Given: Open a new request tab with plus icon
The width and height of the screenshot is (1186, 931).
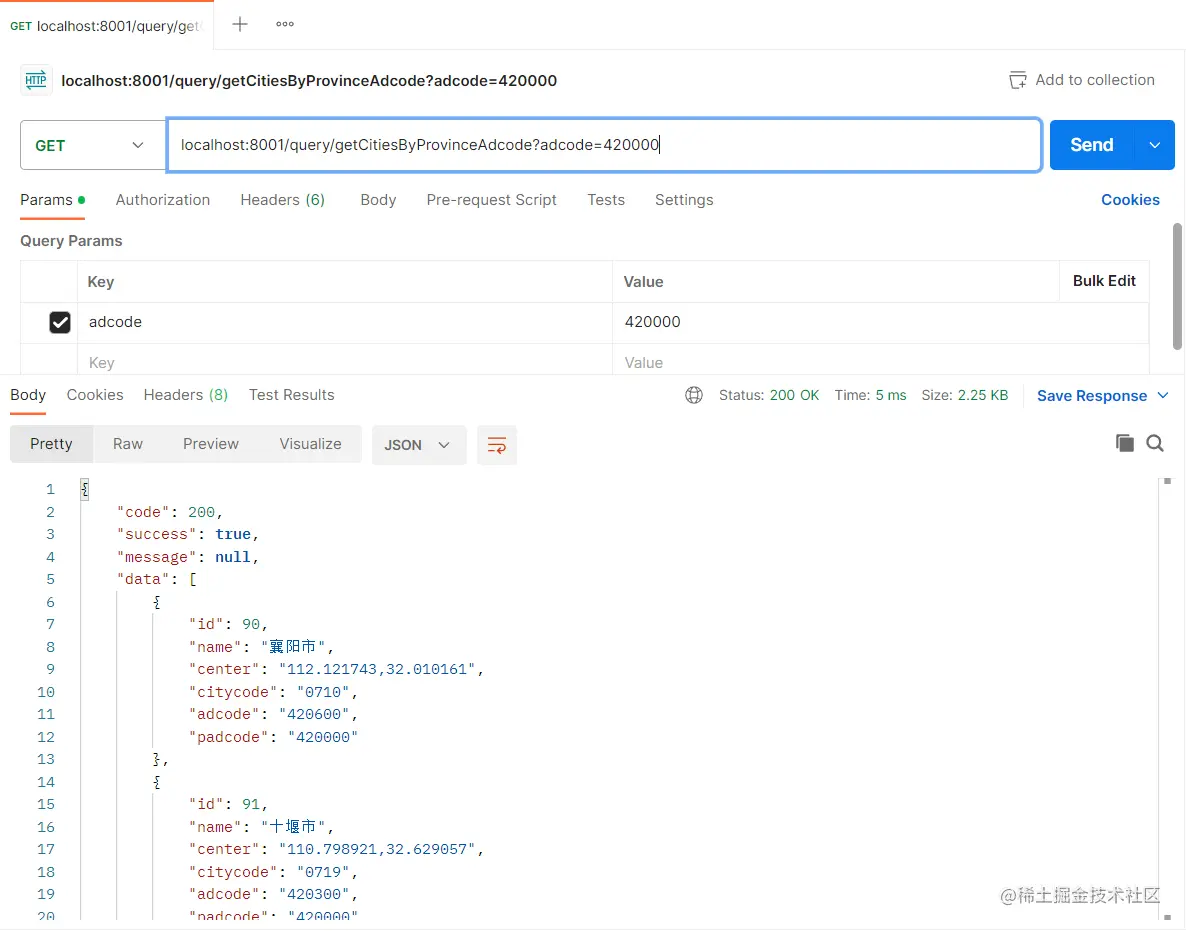Looking at the screenshot, I should tap(240, 24).
